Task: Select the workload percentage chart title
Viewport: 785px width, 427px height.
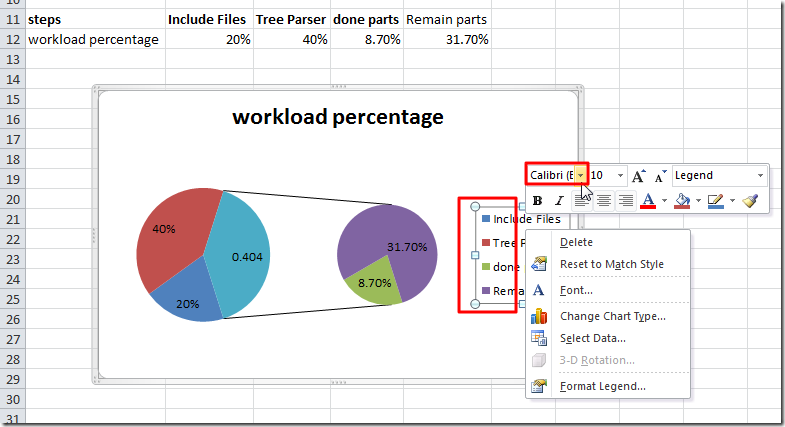Action: pos(338,117)
